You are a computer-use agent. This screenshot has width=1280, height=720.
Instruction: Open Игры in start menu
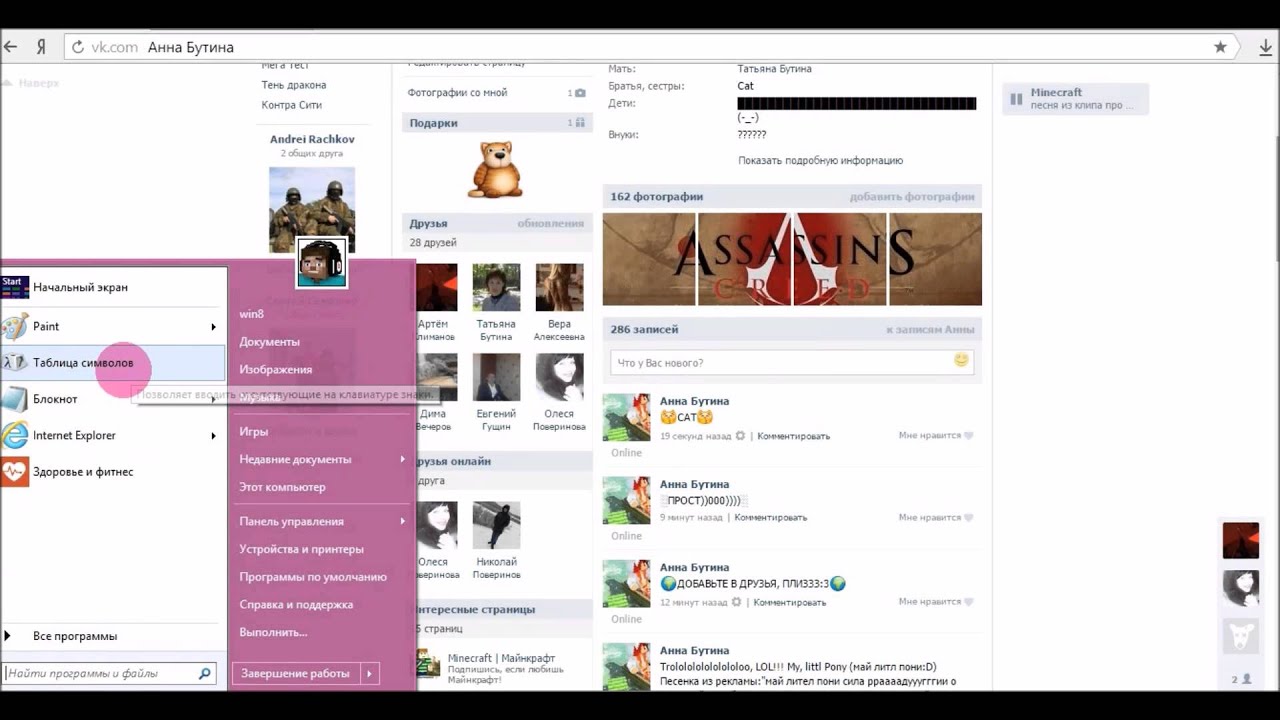(x=253, y=432)
